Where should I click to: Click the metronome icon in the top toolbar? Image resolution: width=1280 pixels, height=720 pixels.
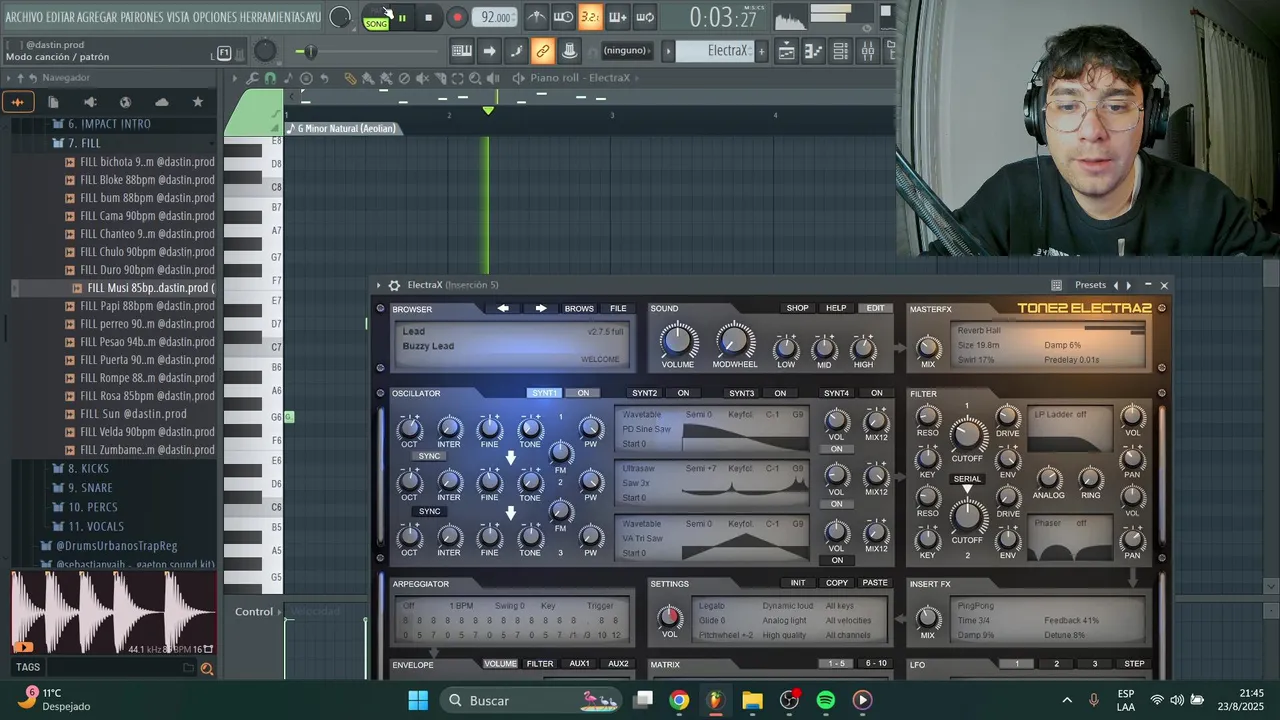pos(537,17)
